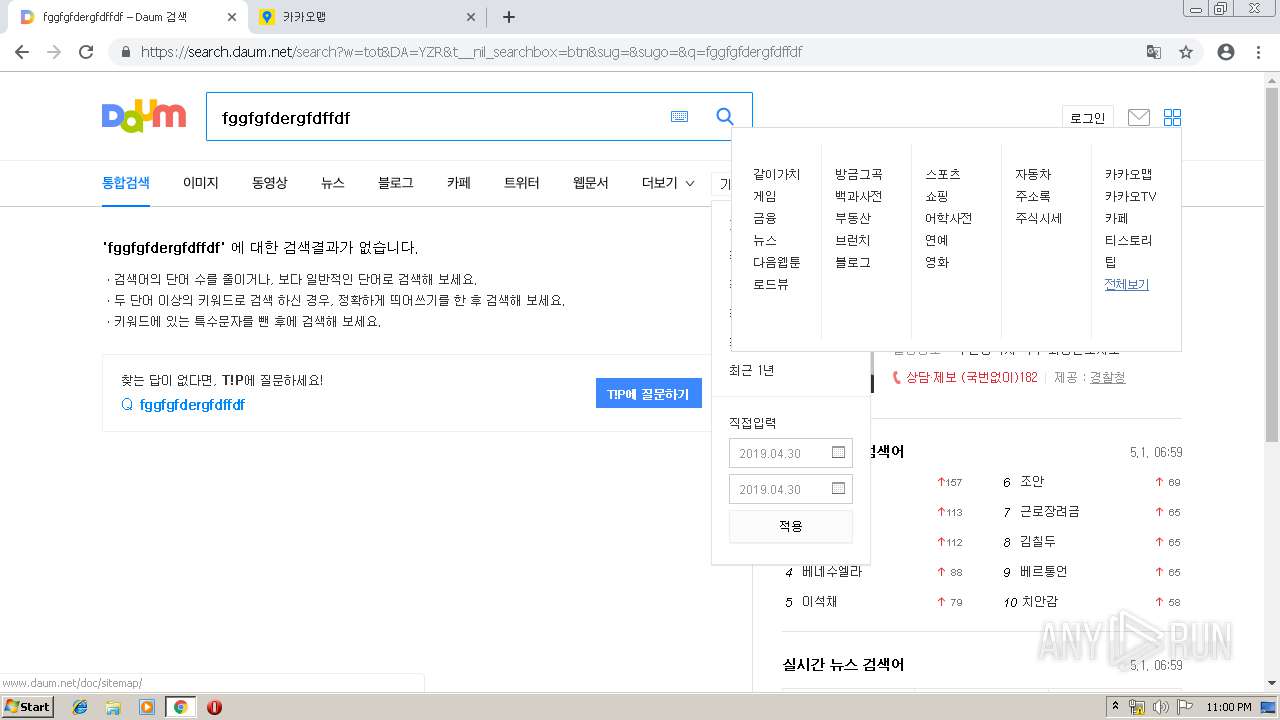Open 방금그곡 service link
Screen dimensions: 1280x720
(858, 174)
